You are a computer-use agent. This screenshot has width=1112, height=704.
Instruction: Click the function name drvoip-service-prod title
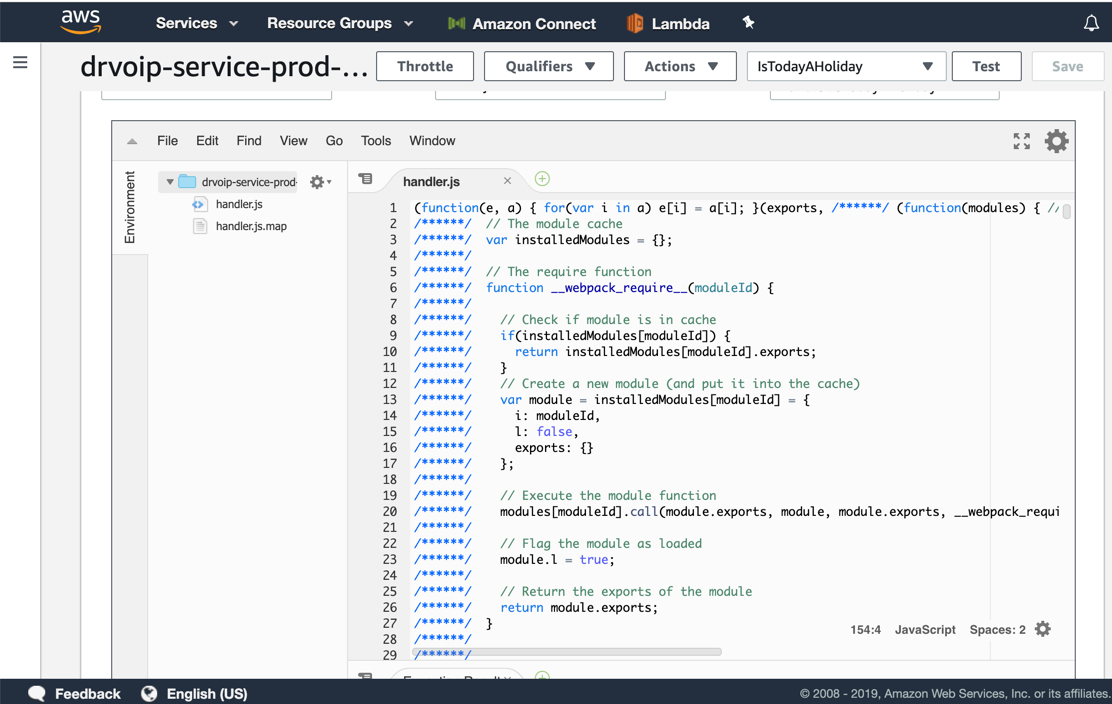[223, 66]
